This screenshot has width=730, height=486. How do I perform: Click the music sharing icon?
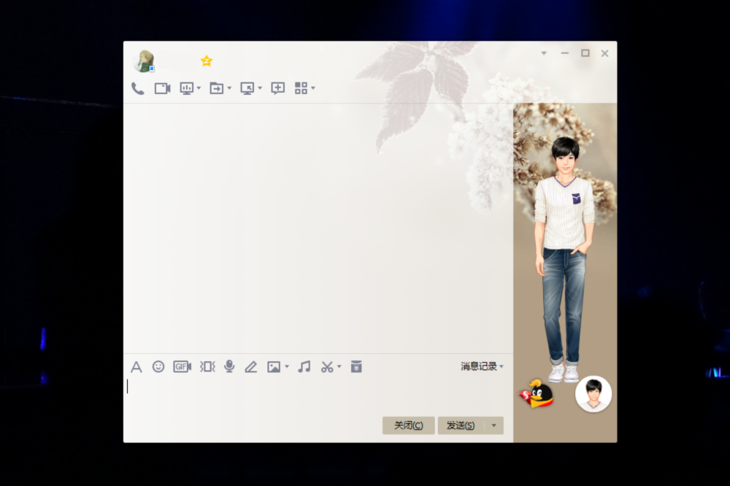[x=304, y=367]
